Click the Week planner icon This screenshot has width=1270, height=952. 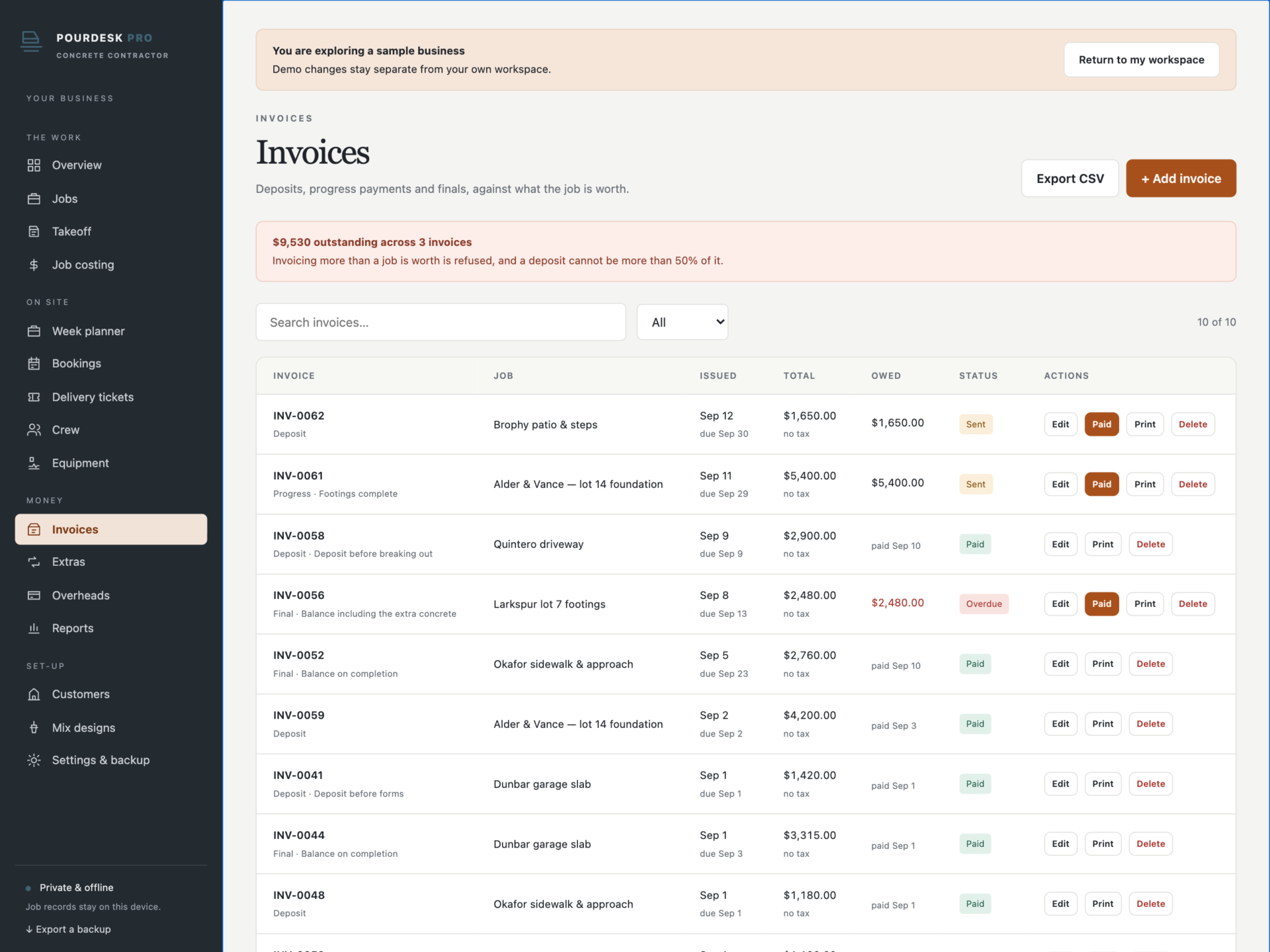pos(34,331)
